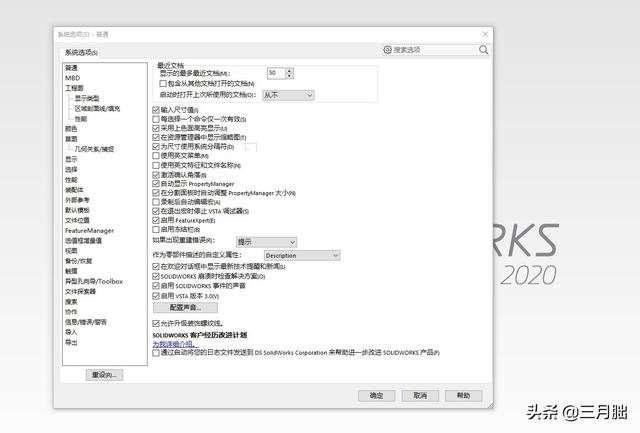640x433 pixels.
Task: Enable the 使用英文菜单 checkbox
Action: click(x=156, y=155)
